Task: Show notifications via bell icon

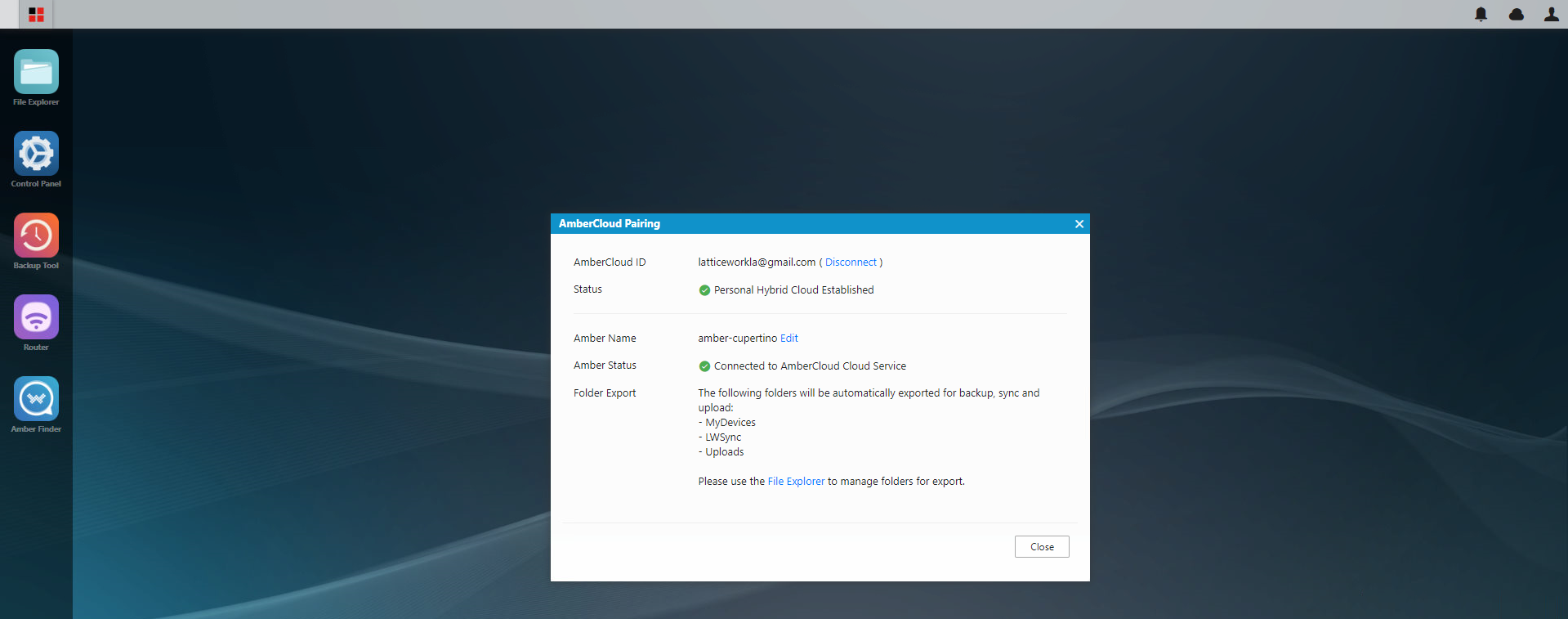Action: [x=1481, y=15]
